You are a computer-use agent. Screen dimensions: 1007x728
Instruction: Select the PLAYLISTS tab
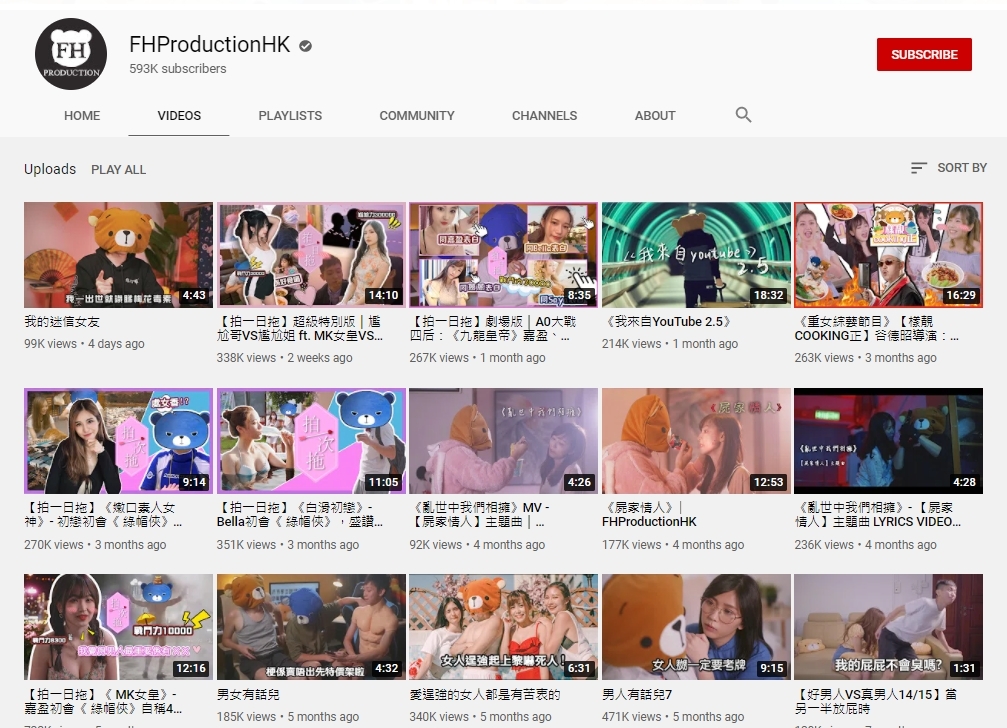pyautogui.click(x=290, y=116)
